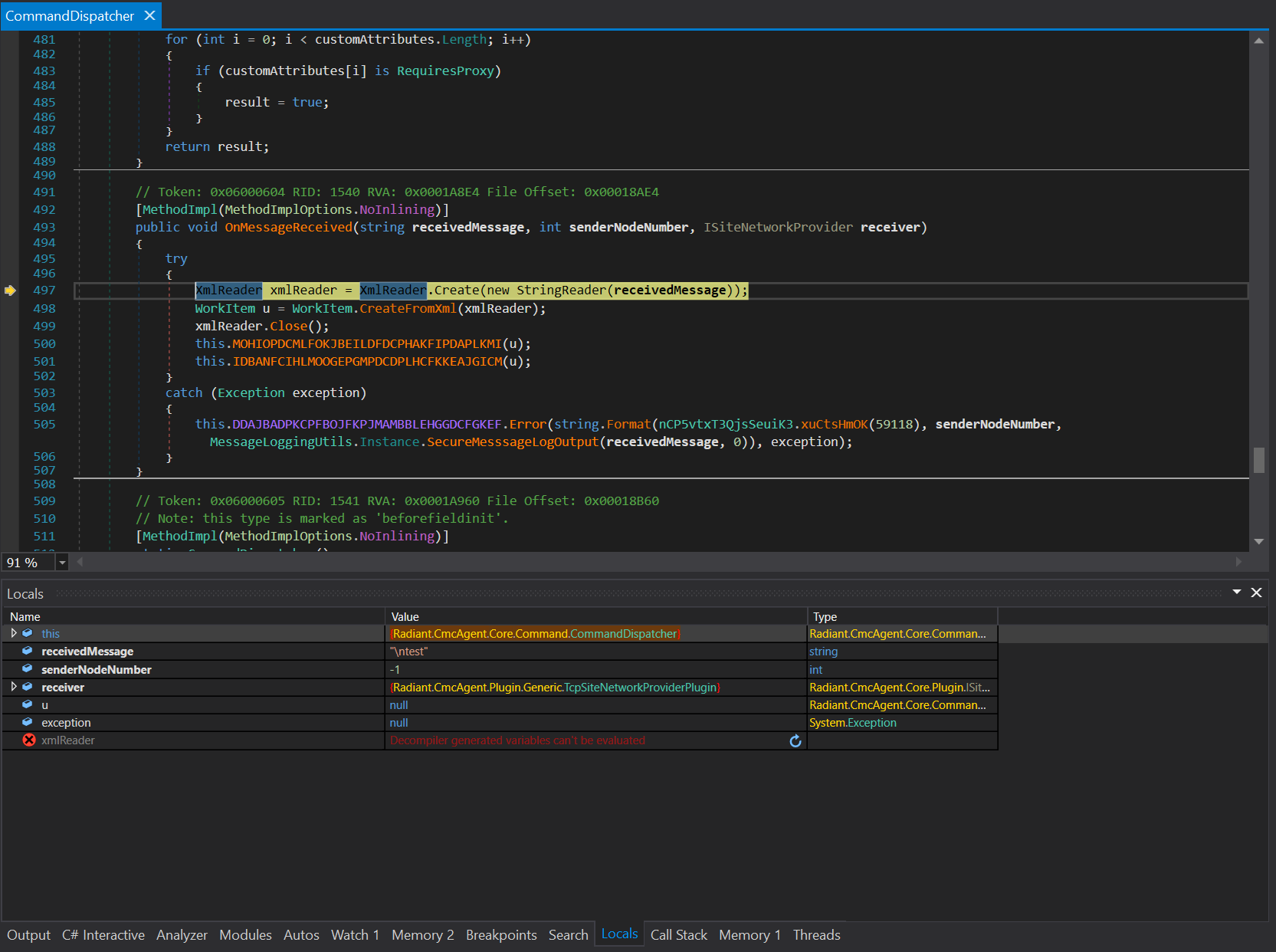1276x952 pixels.
Task: Click the scroll up arrow of the code editor
Action: 1258,41
